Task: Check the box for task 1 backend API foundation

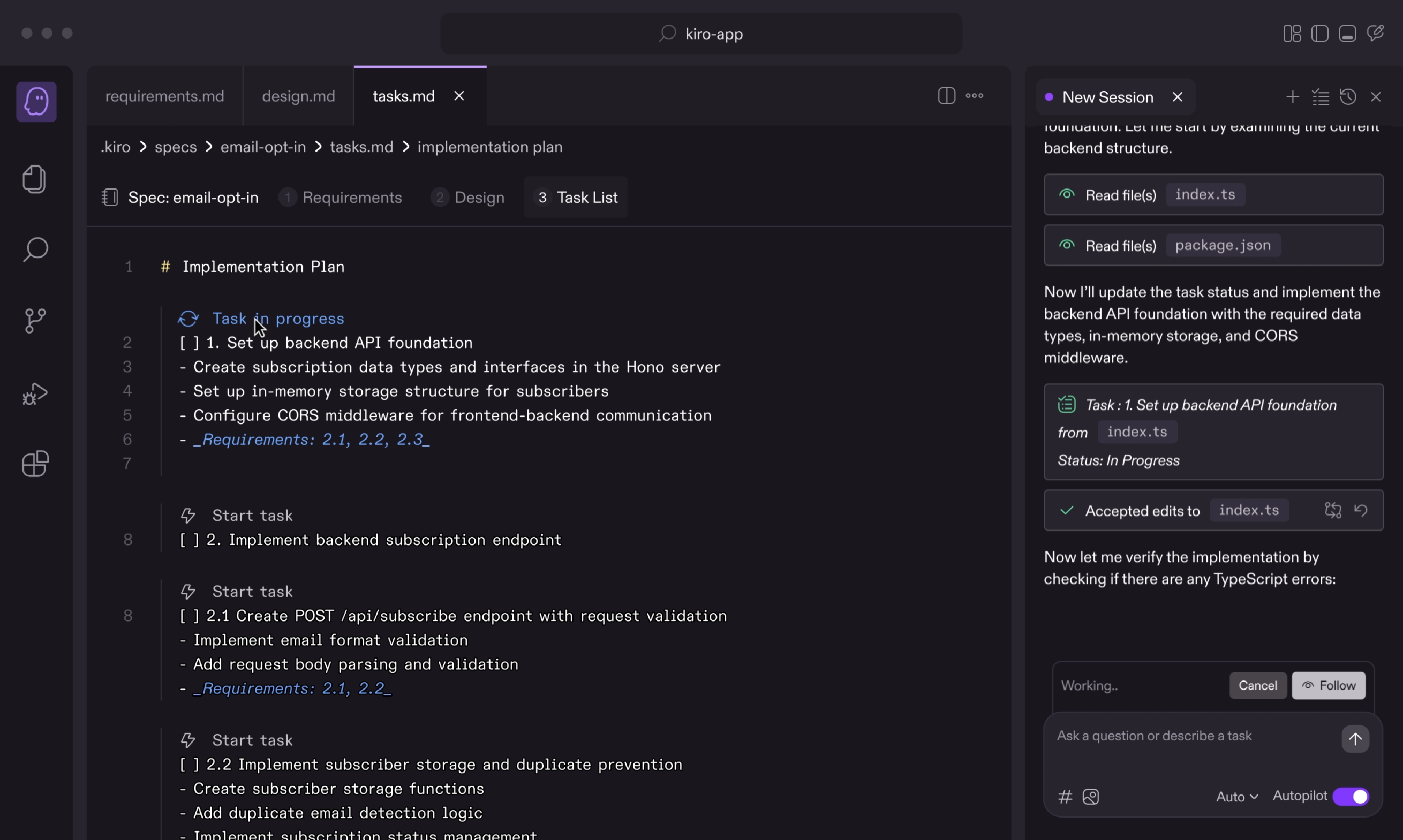Action: [x=189, y=343]
